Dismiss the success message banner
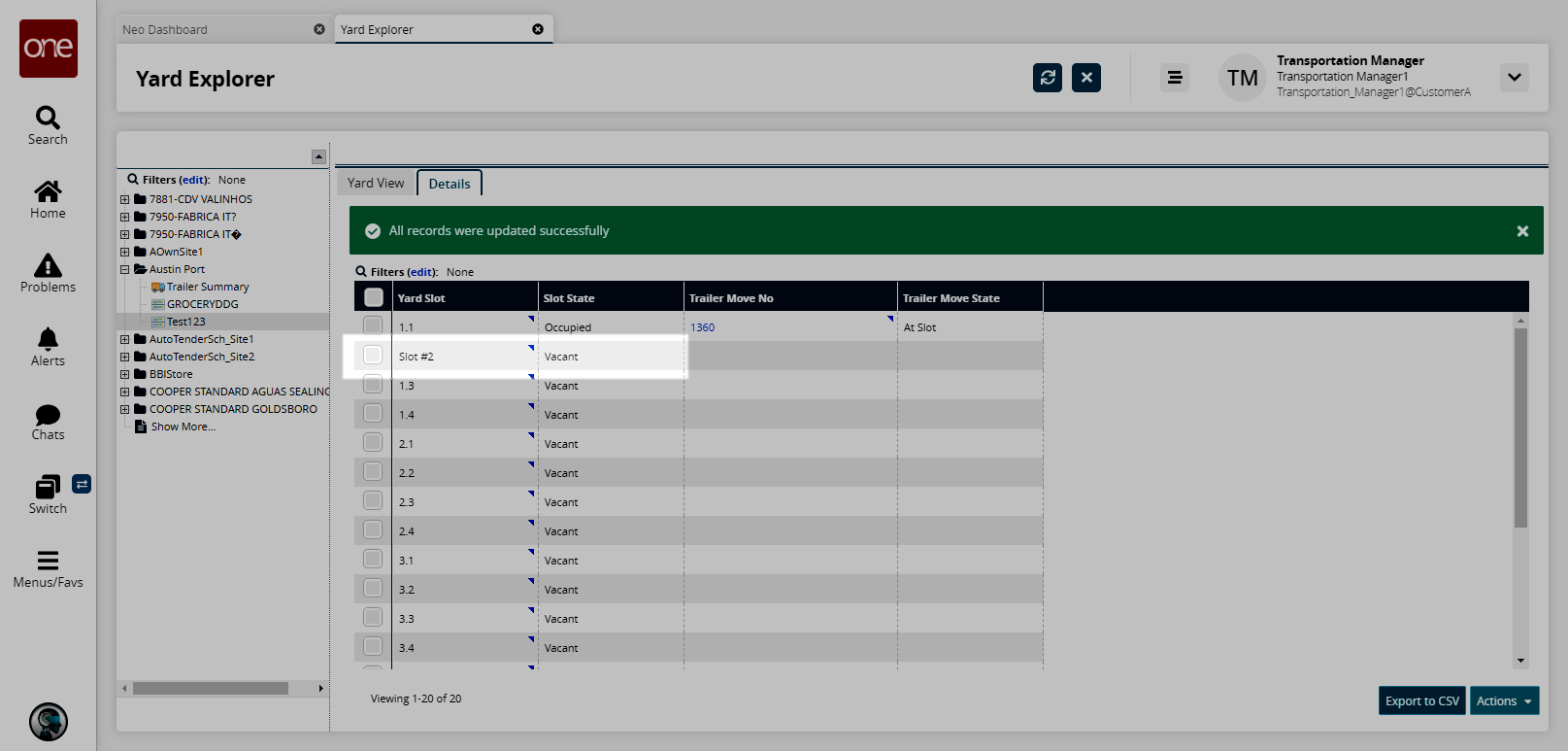This screenshot has width=1568, height=751. coord(1522,231)
